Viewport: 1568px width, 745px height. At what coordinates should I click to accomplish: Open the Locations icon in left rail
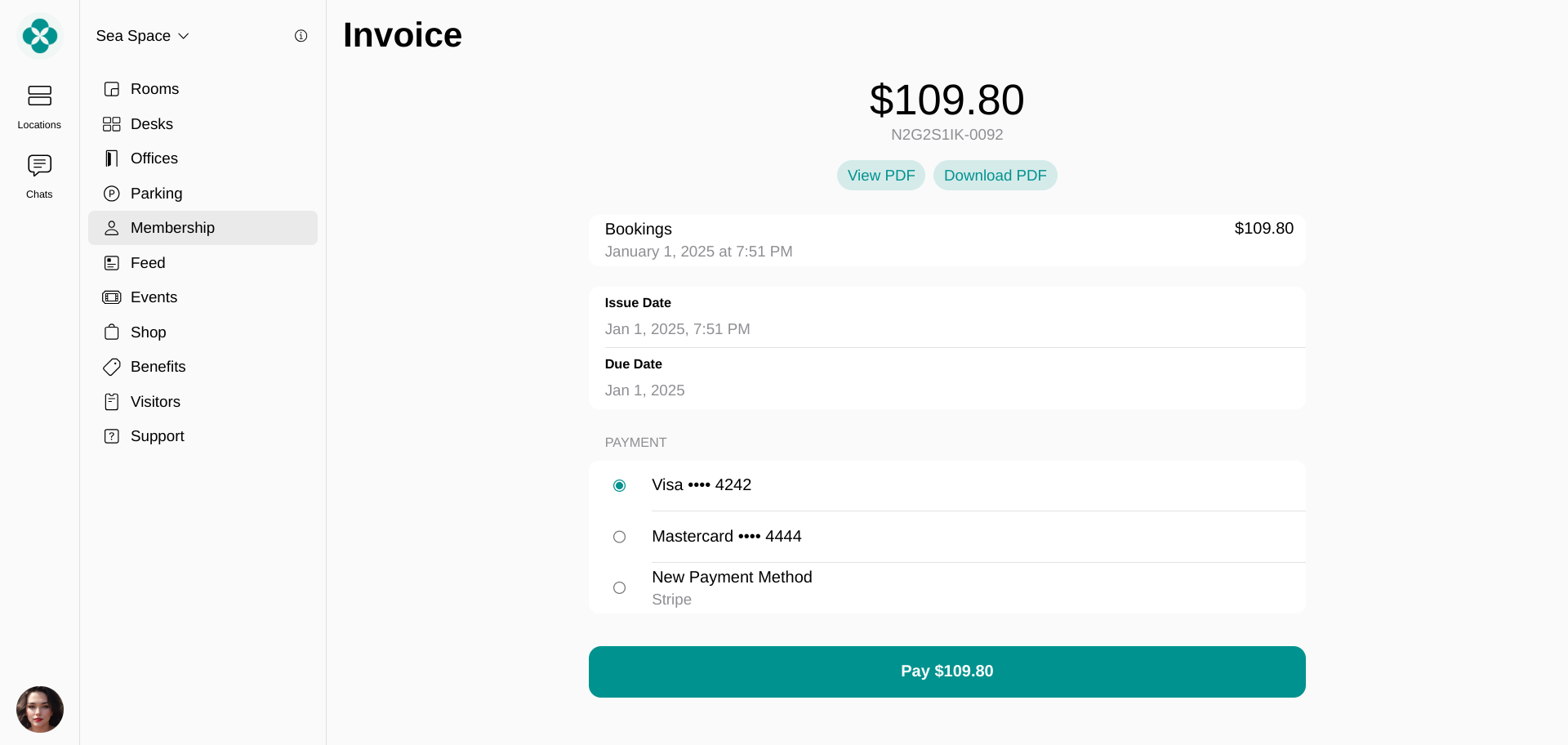[39, 96]
